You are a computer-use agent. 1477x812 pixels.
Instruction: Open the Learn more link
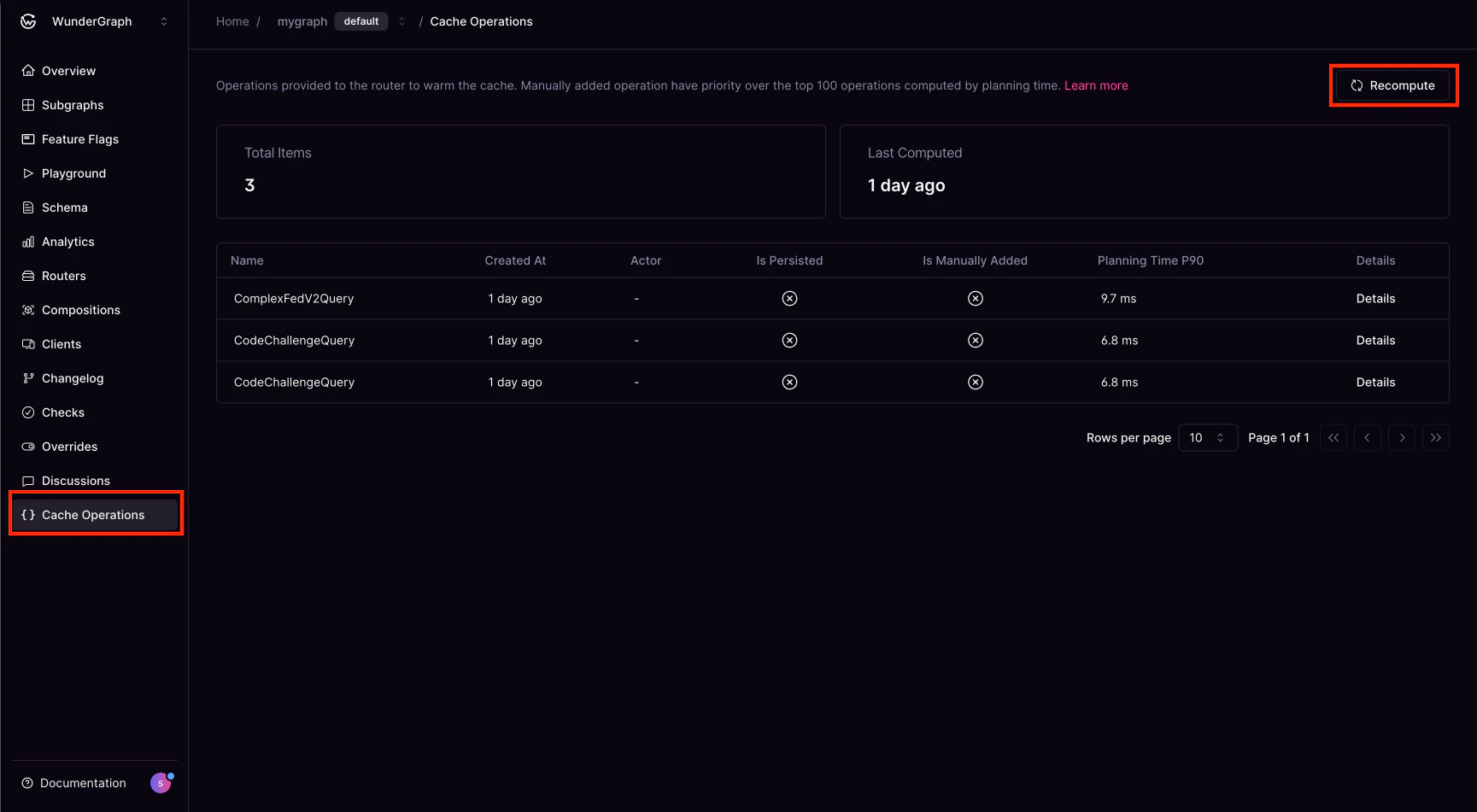point(1096,85)
